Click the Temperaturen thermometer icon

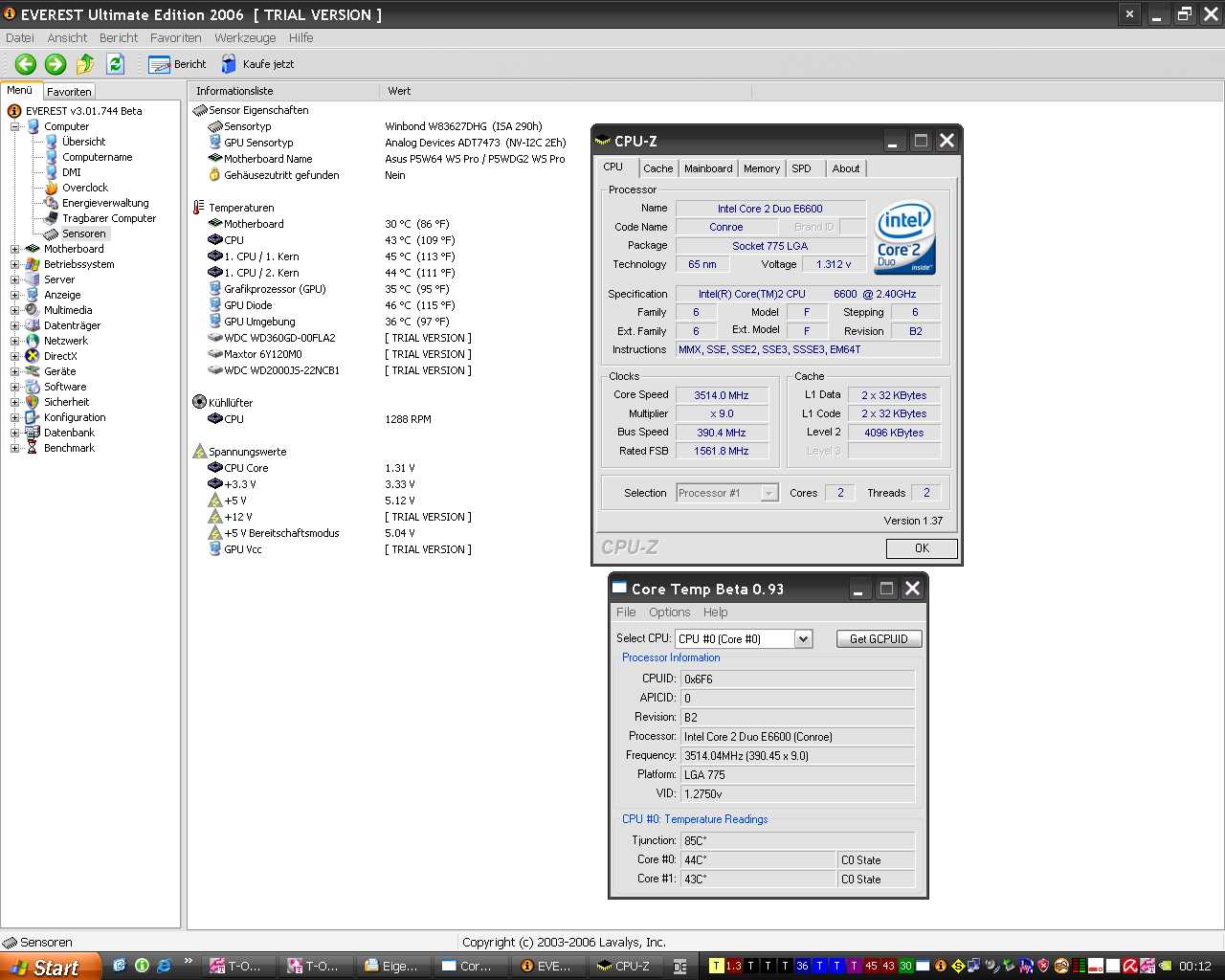point(199,208)
